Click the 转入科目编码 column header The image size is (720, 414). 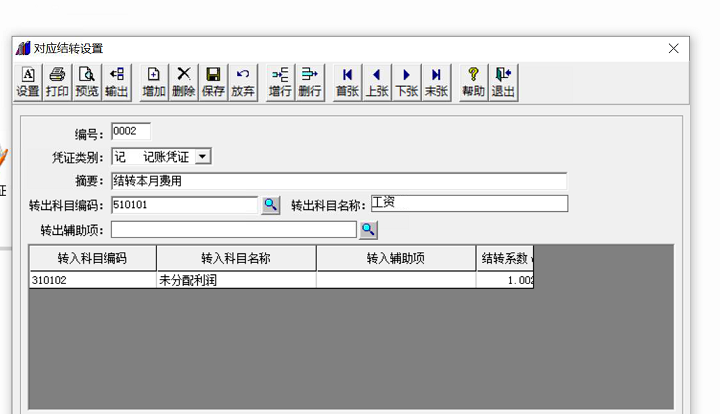tap(93, 258)
